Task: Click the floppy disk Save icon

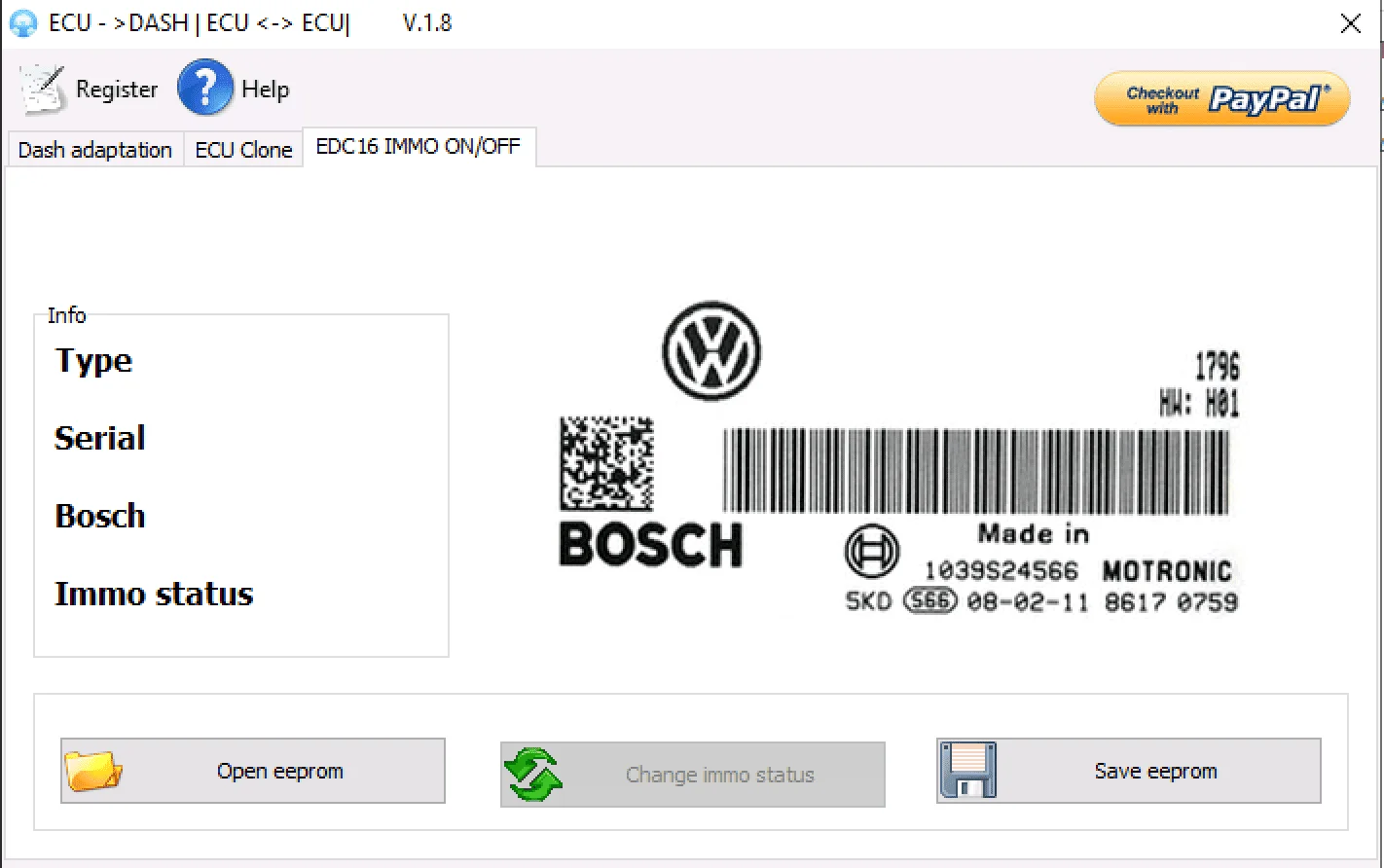Action: 968,771
